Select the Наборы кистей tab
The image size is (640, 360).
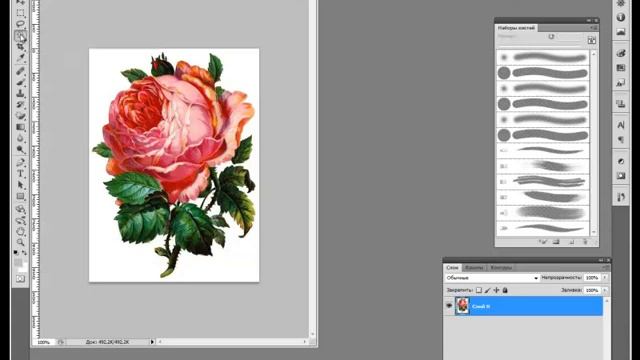point(516,28)
